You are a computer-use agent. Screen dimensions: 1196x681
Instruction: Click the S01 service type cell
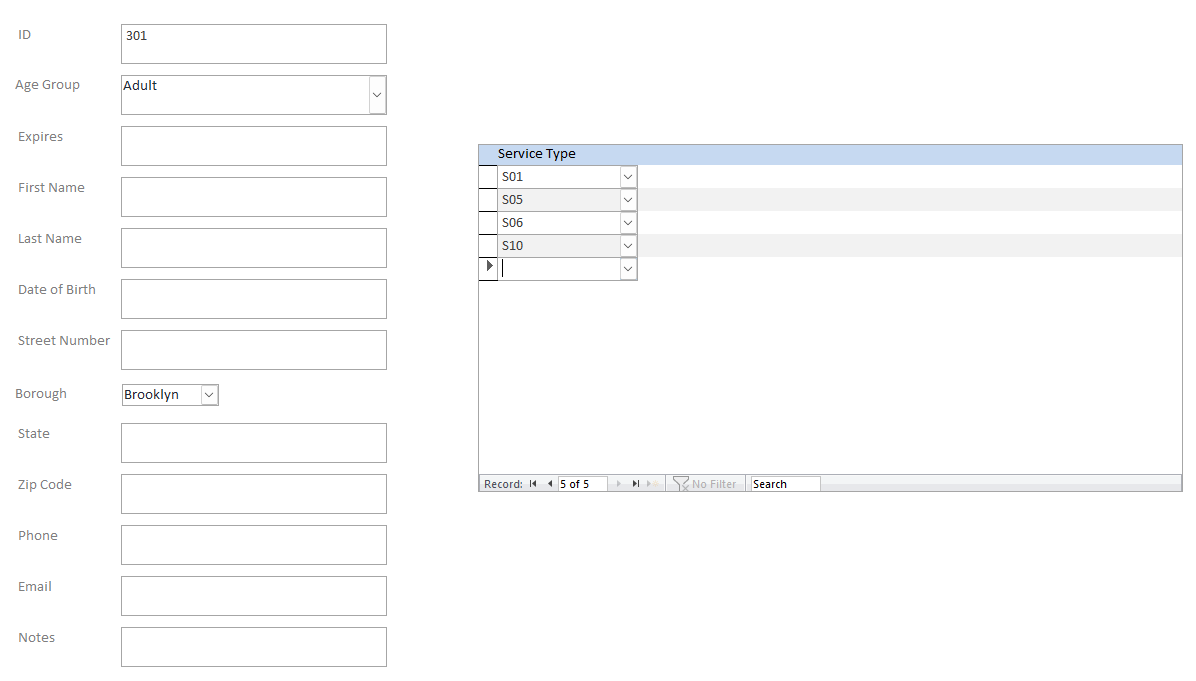(x=559, y=177)
